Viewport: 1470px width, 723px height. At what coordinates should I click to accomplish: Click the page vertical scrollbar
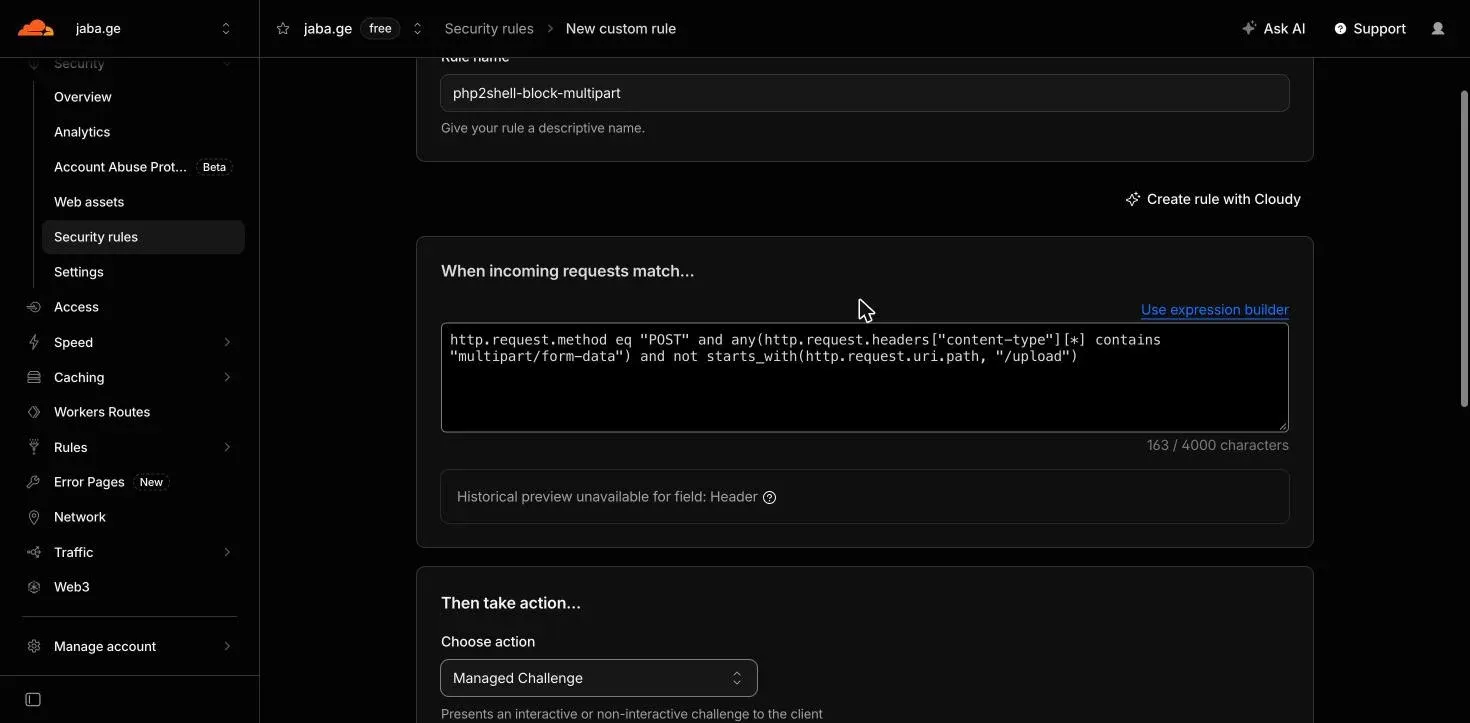[1463, 249]
